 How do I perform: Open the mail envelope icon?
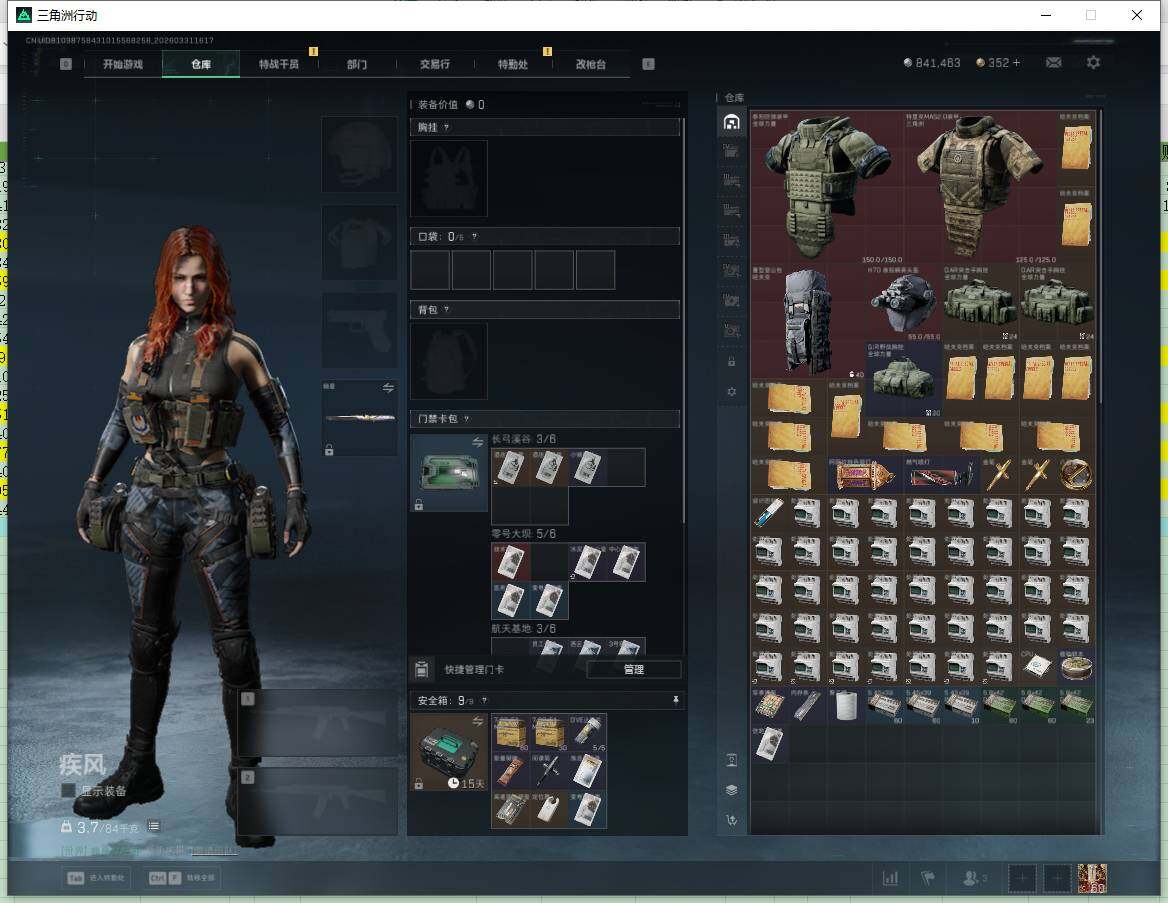pyautogui.click(x=1053, y=63)
